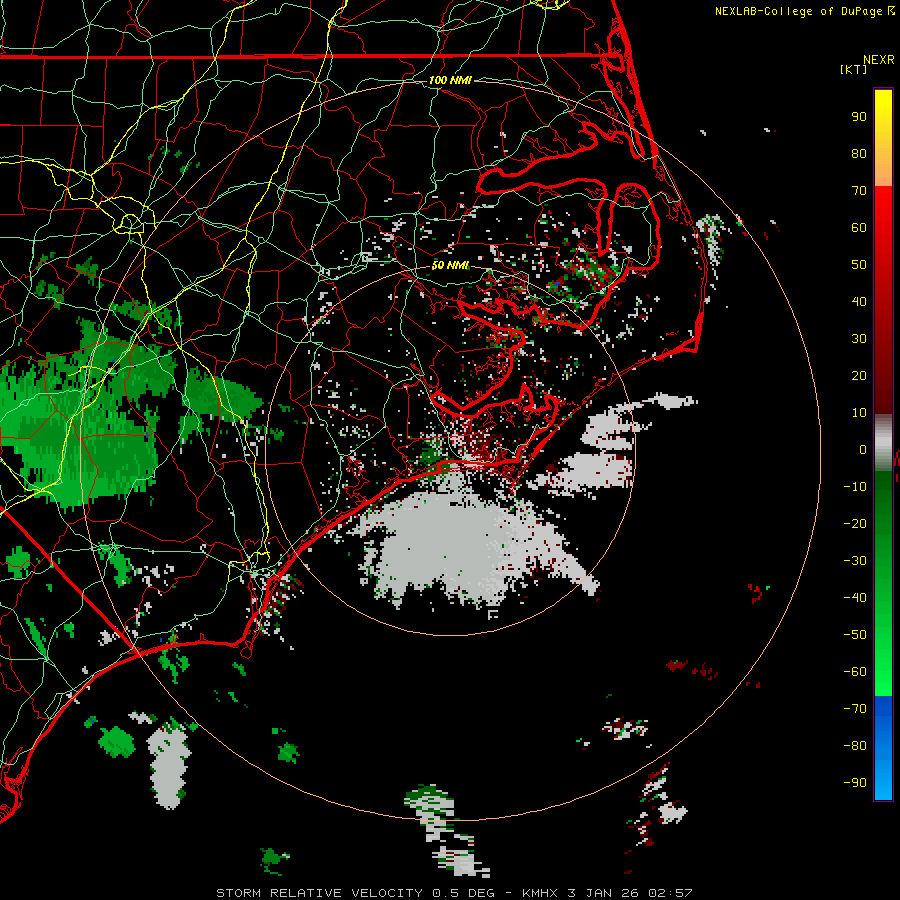Click the 3 JAN 26 02:57 timestamp

click(630, 893)
